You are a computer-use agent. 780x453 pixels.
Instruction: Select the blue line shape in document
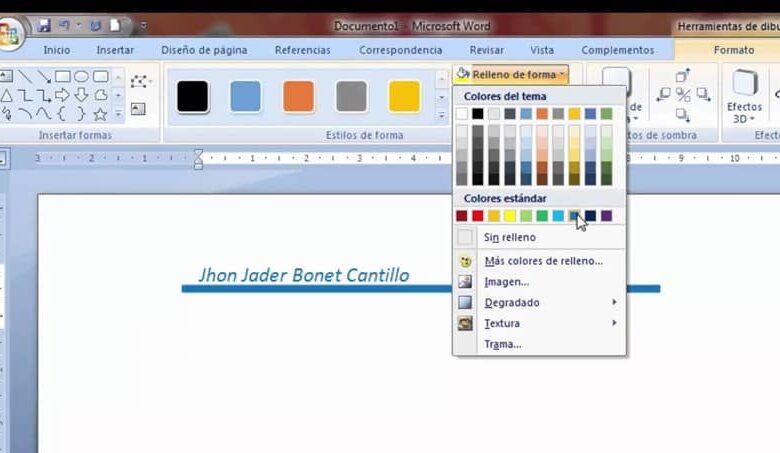coord(316,289)
